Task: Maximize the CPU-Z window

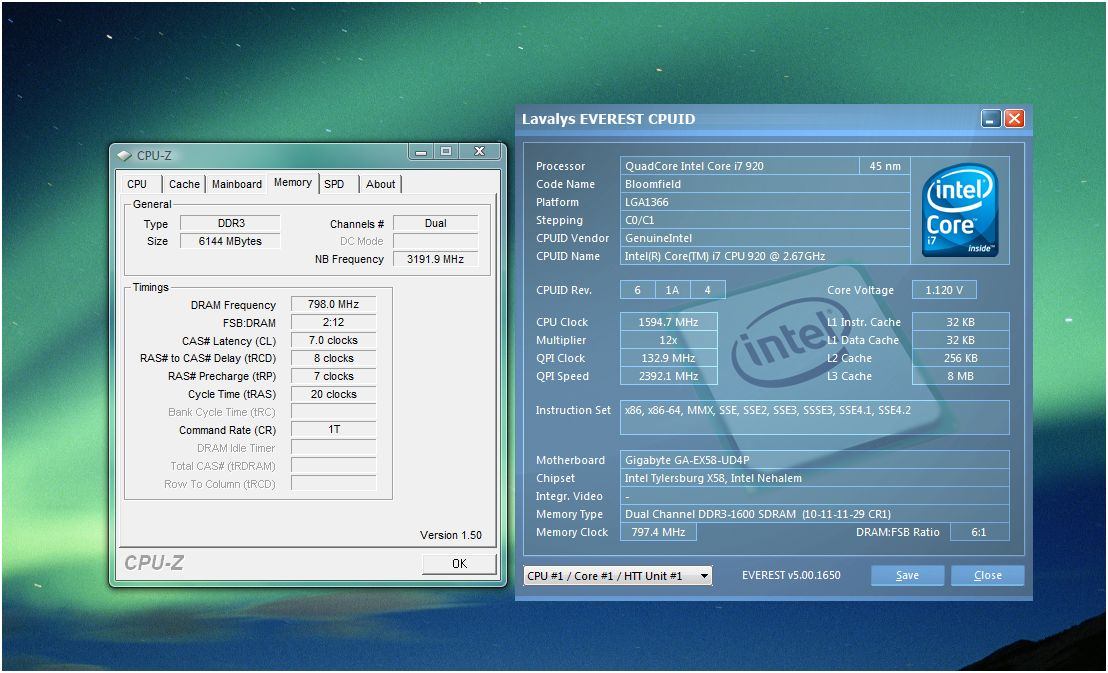Action: point(446,151)
